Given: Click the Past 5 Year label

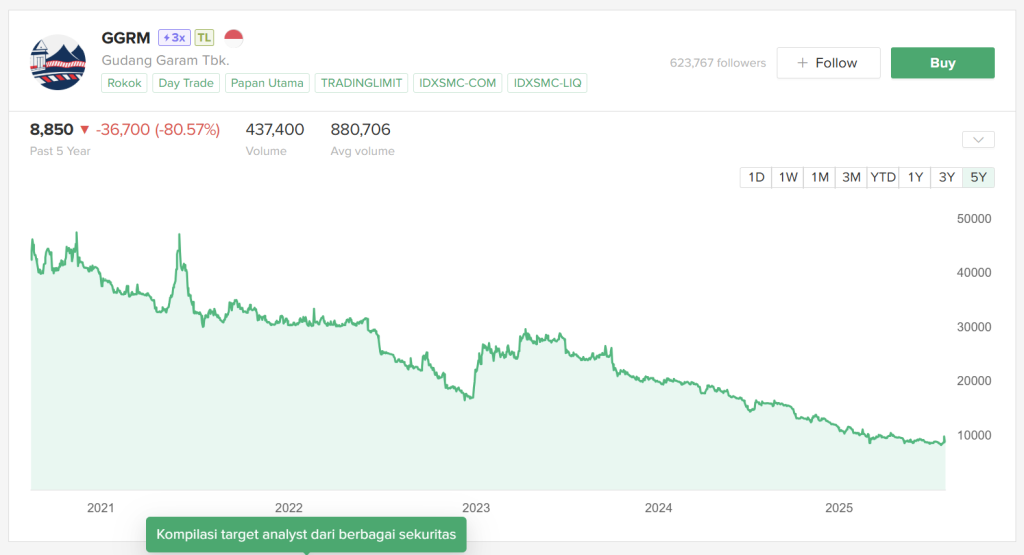Looking at the screenshot, I should [60, 151].
